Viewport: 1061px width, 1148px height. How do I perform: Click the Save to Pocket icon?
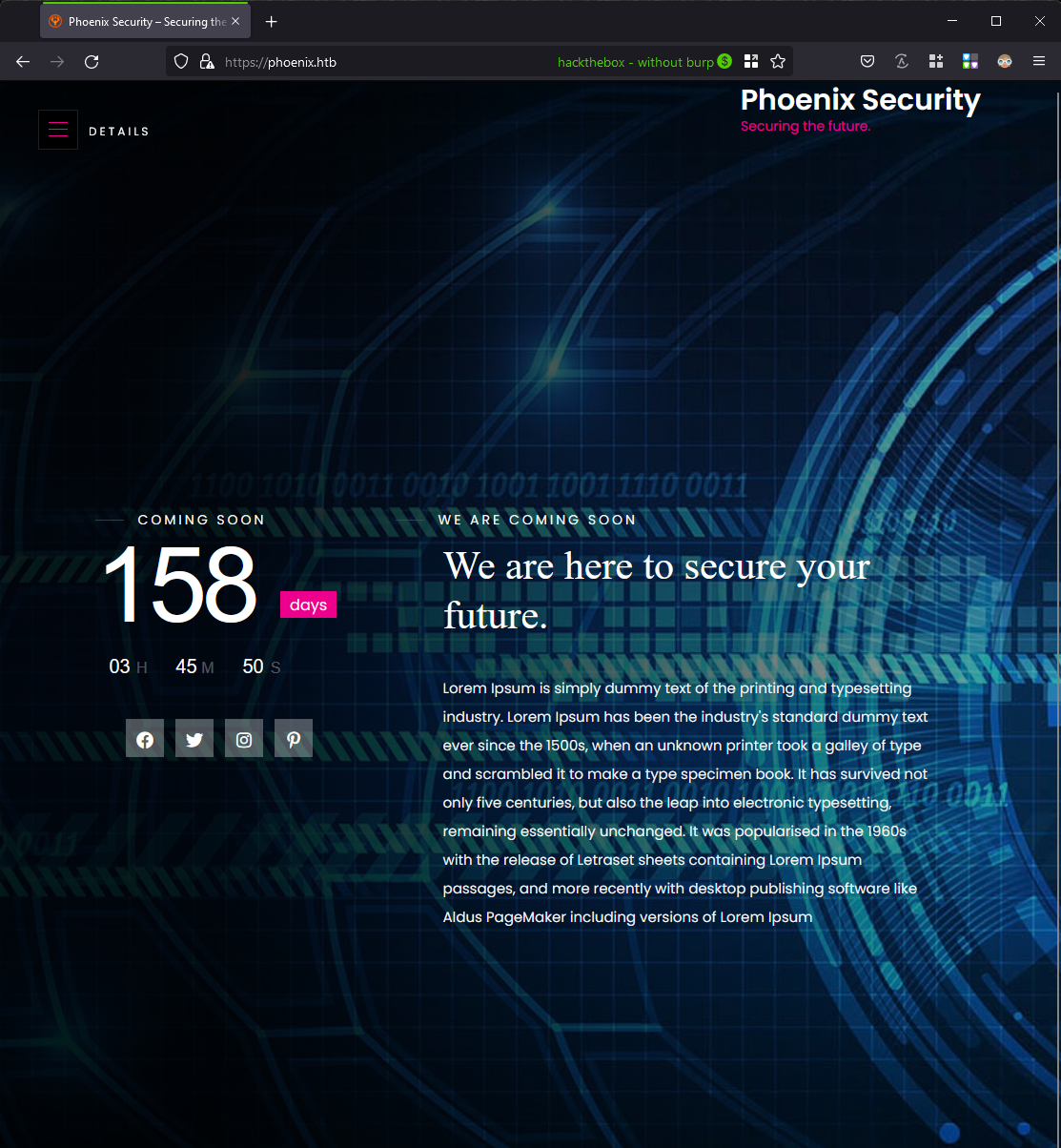[867, 62]
